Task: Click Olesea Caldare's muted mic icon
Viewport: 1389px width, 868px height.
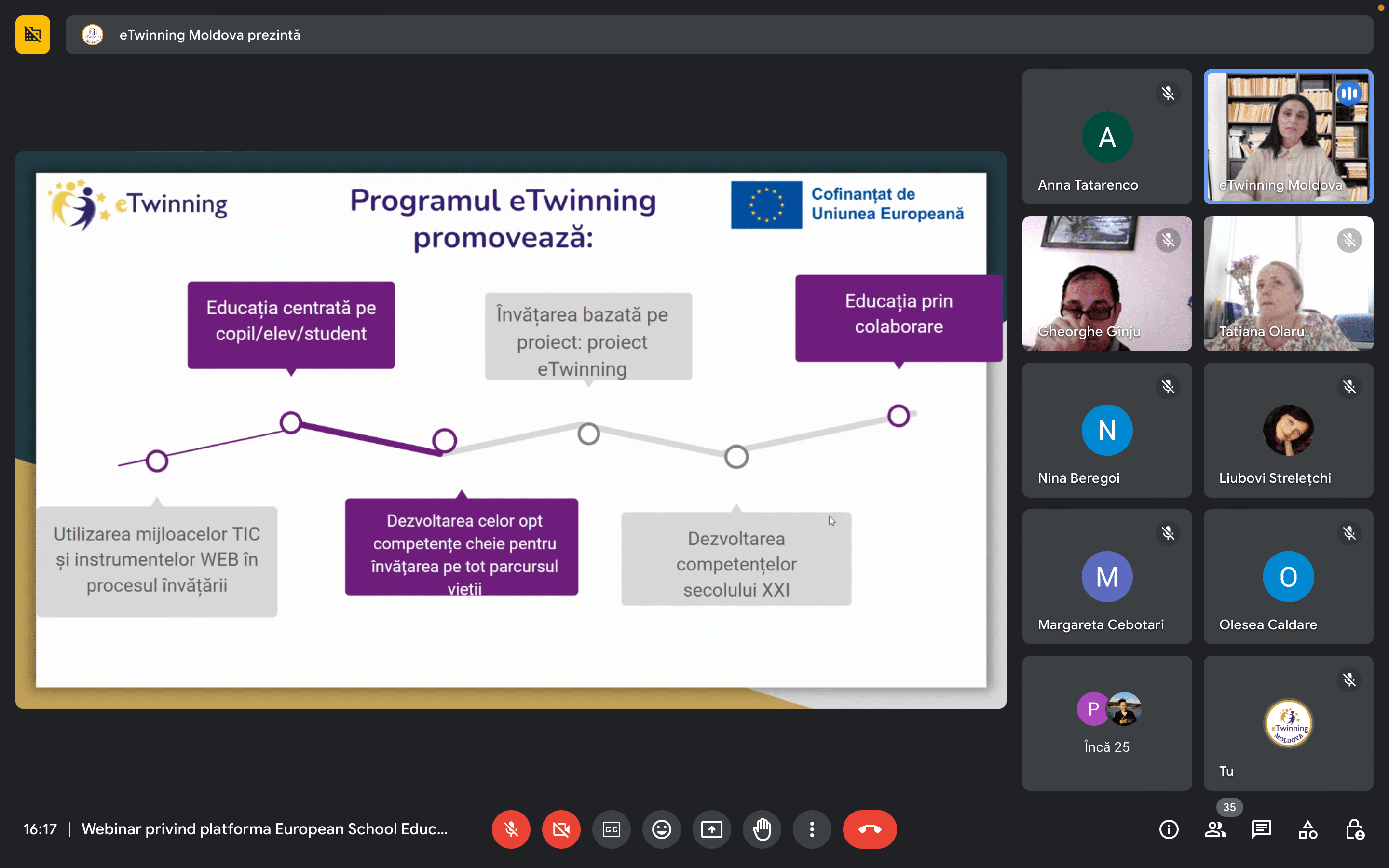Action: [x=1349, y=533]
